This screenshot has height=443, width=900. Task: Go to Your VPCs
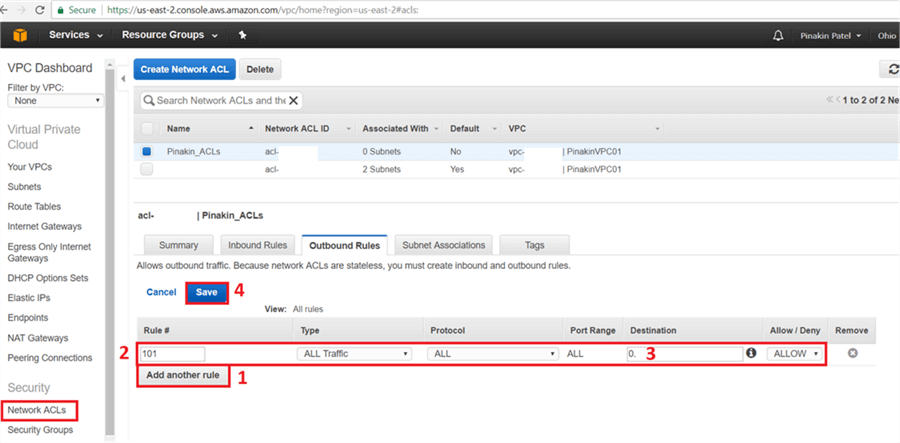(x=29, y=167)
